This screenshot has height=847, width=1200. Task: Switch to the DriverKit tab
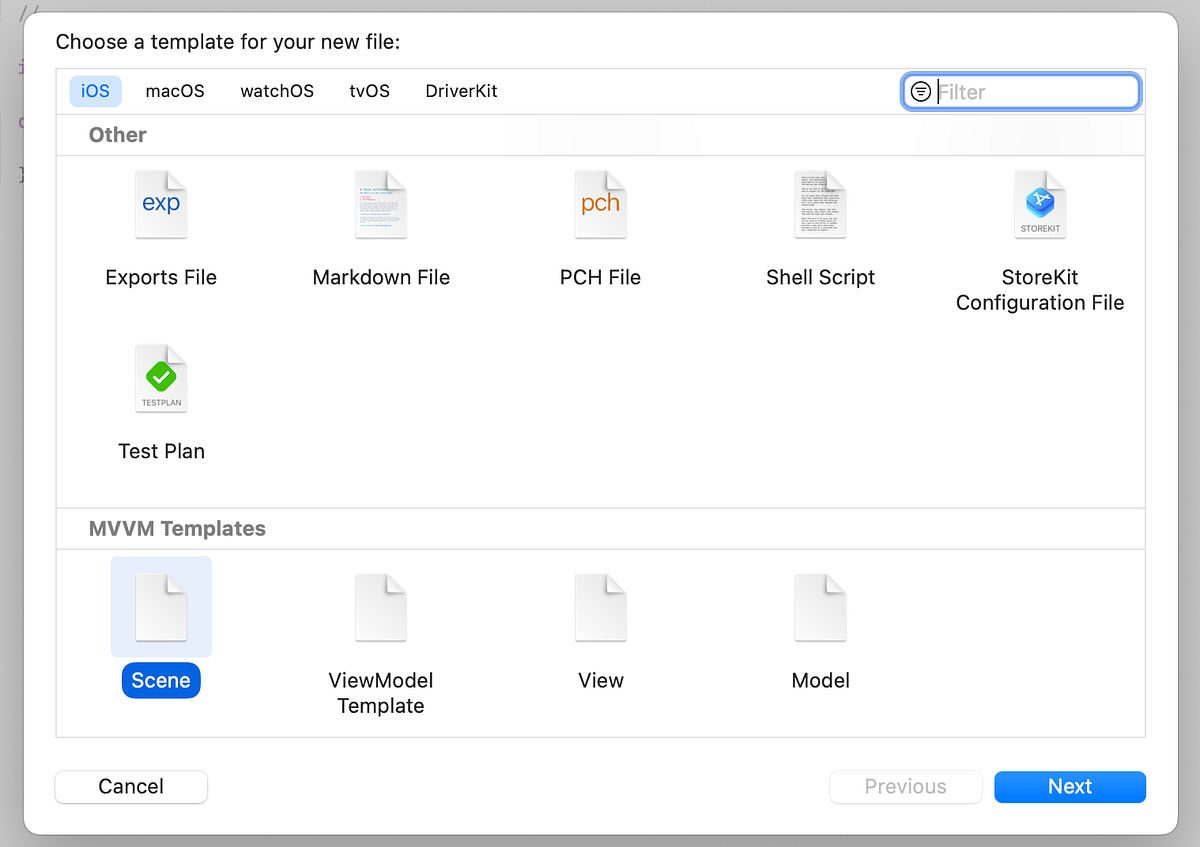(x=461, y=91)
